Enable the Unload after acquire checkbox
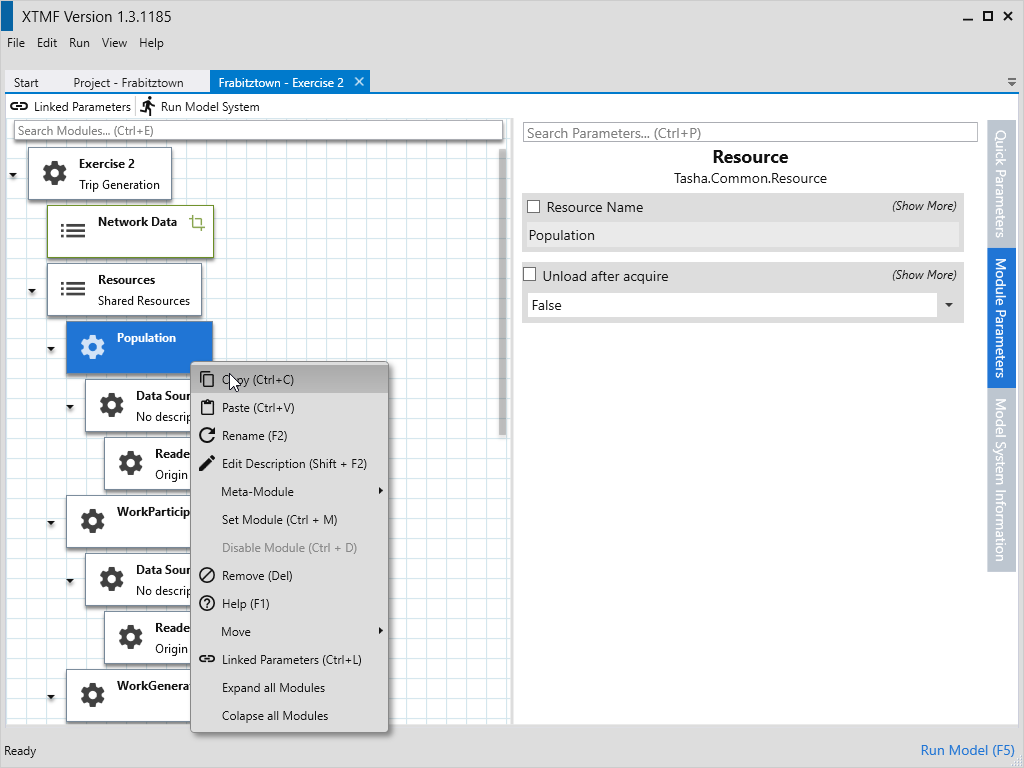Image resolution: width=1024 pixels, height=768 pixels. tap(530, 275)
